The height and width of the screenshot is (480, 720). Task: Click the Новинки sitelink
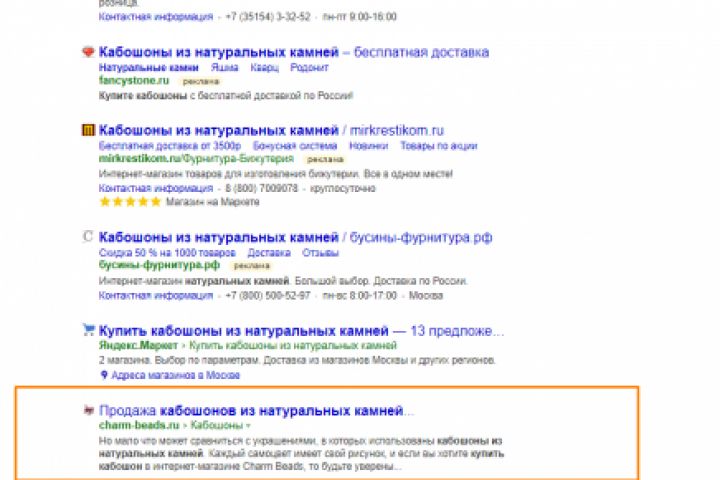click(368, 146)
